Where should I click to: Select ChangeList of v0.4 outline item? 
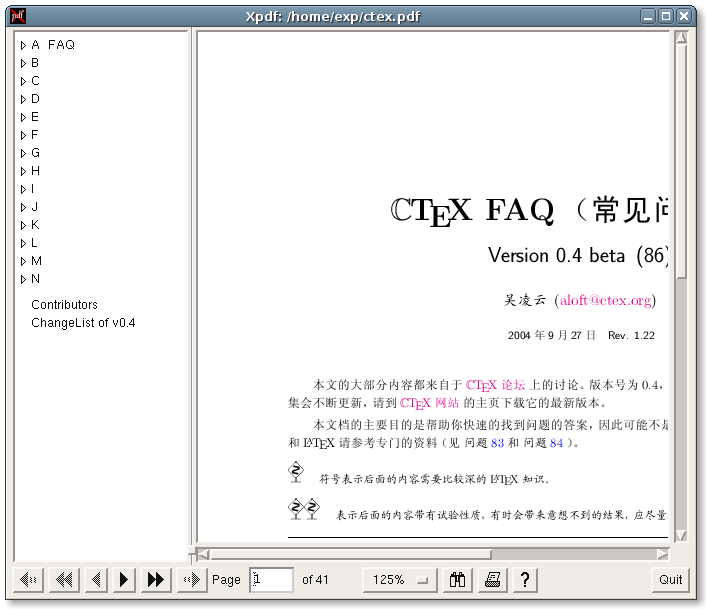[83, 323]
